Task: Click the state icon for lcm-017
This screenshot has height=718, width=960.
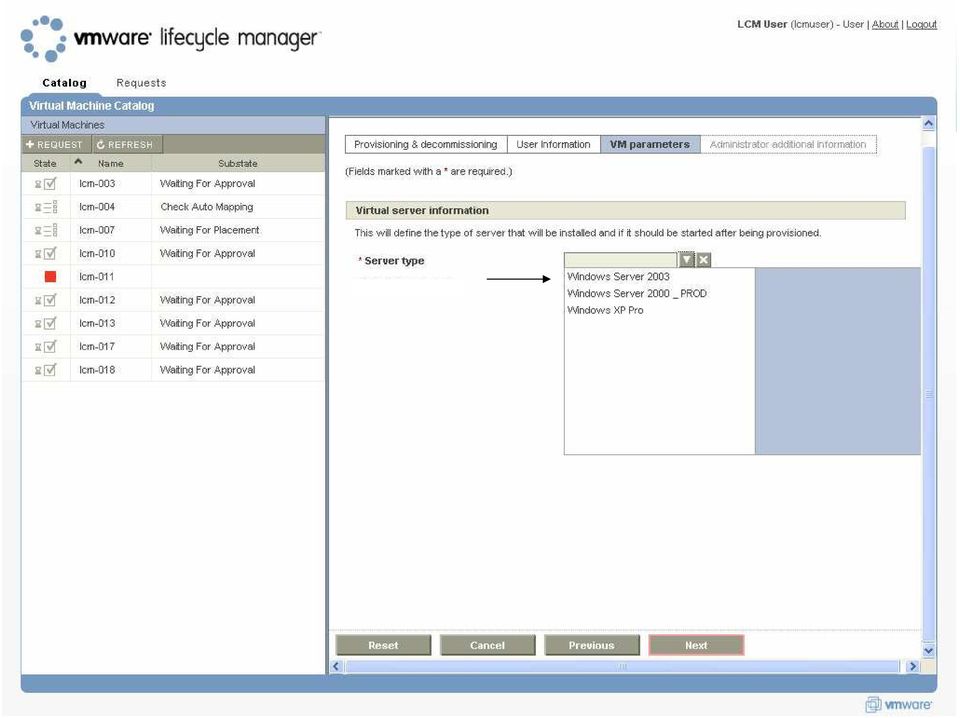Action: coord(46,346)
